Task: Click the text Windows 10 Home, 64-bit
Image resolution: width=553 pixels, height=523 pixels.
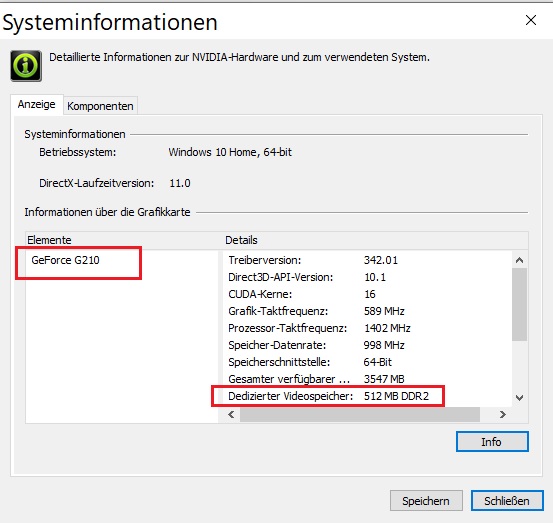Action: [230, 152]
